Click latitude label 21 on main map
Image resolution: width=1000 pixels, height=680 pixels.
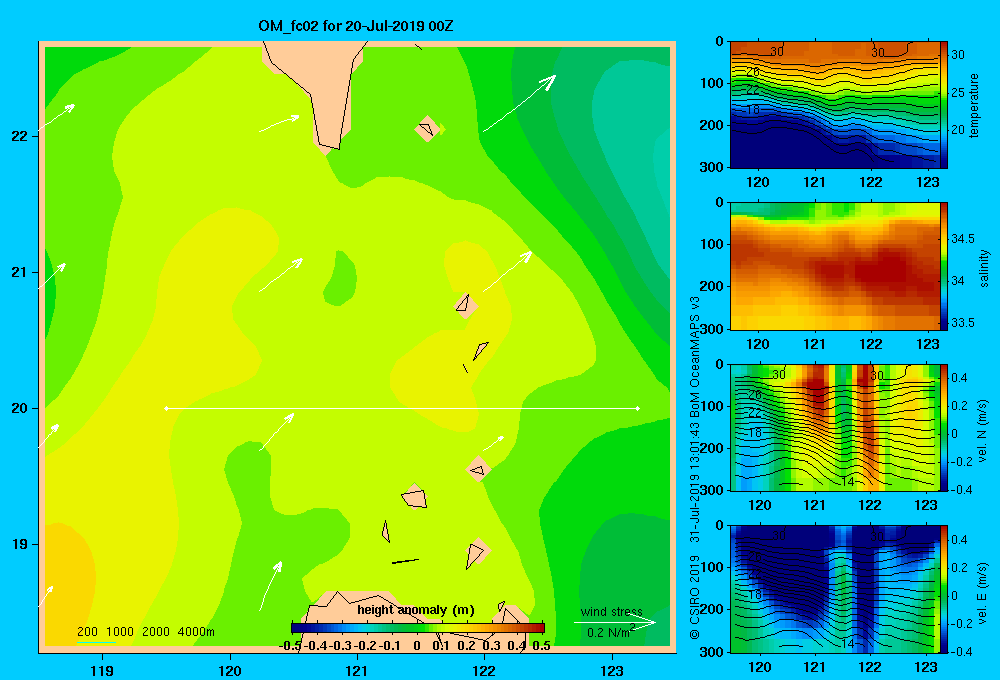[x=20, y=272]
